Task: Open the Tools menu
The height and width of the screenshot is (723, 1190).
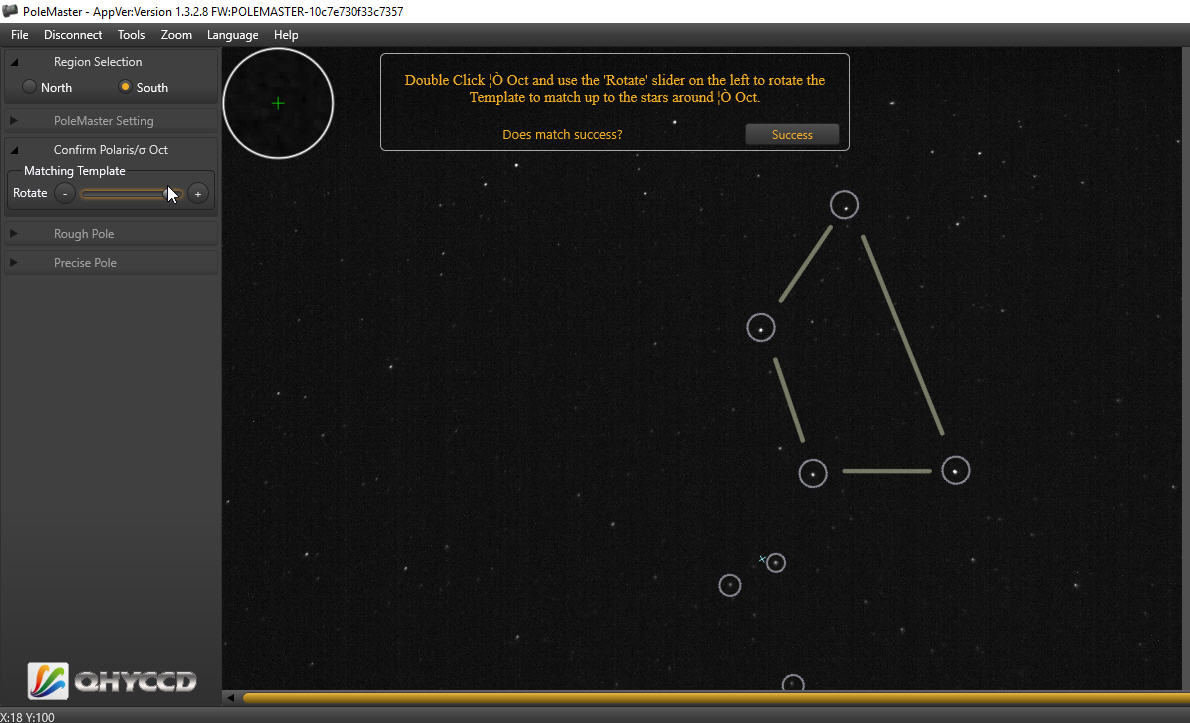Action: (131, 35)
